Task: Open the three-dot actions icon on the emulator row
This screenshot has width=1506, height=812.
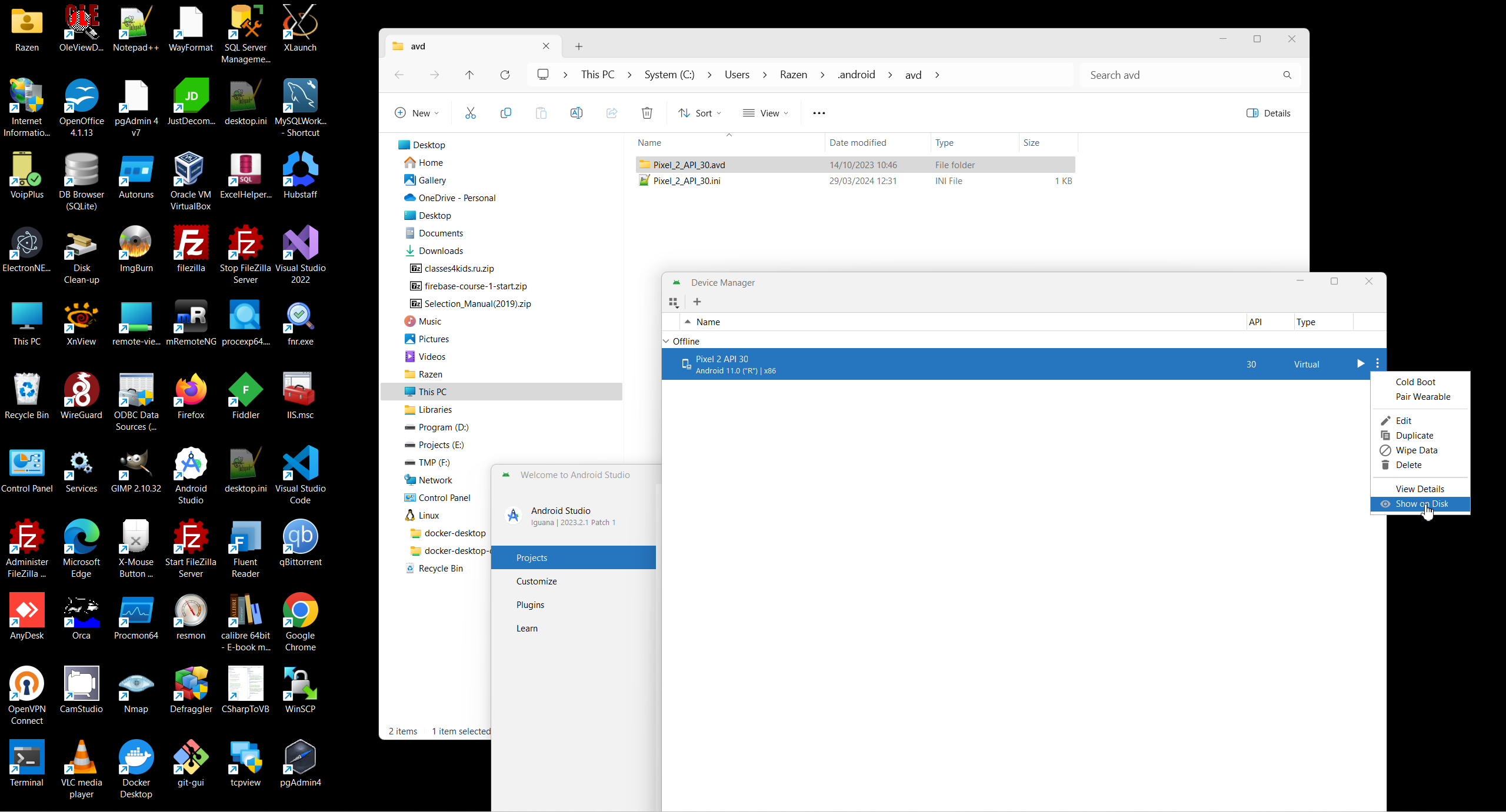Action: pyautogui.click(x=1377, y=363)
